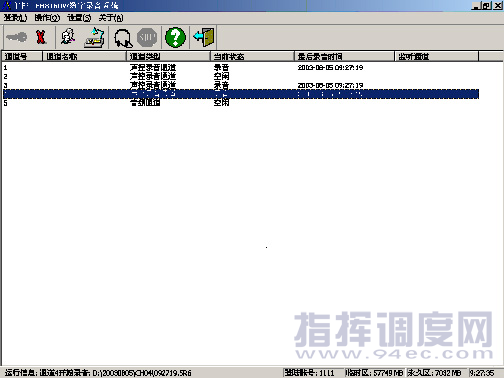Sort by the 通道号 column header
504x378 pixels.
tap(22, 56)
